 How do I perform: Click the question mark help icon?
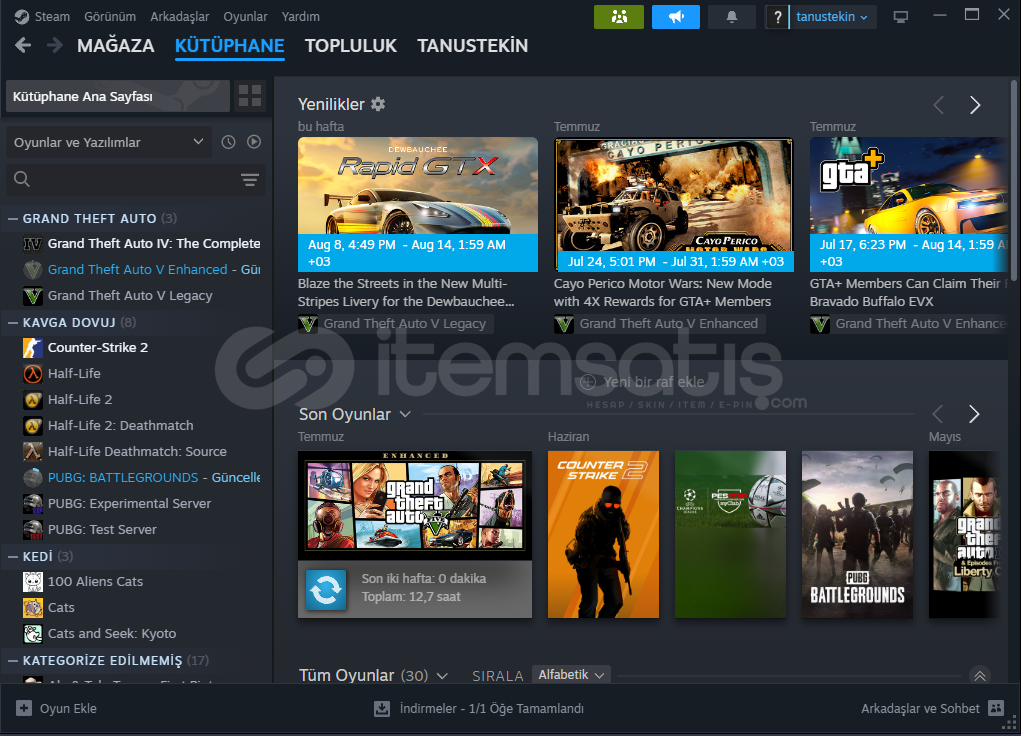tap(777, 17)
